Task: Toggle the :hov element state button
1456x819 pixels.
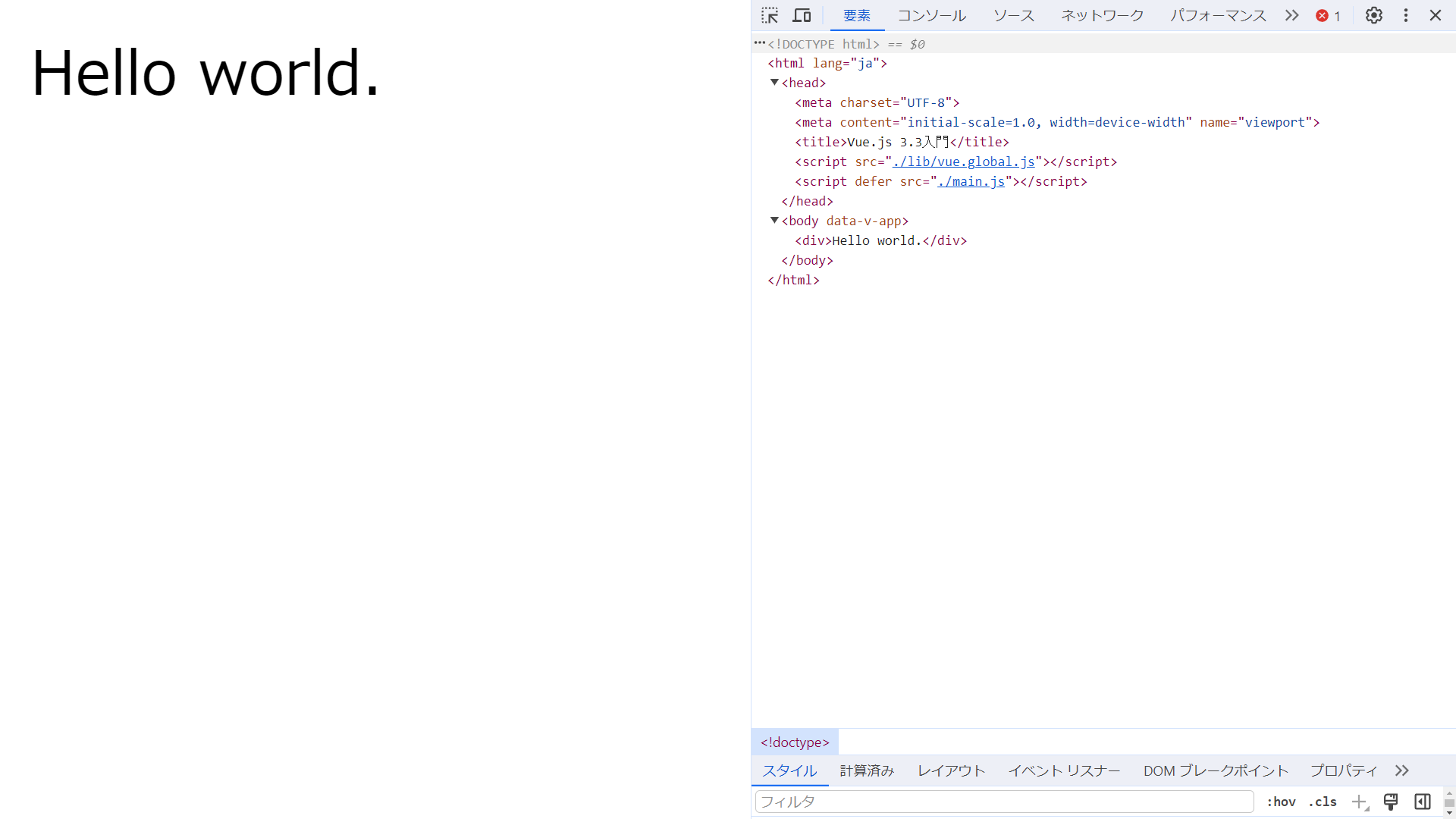Action: click(1281, 802)
